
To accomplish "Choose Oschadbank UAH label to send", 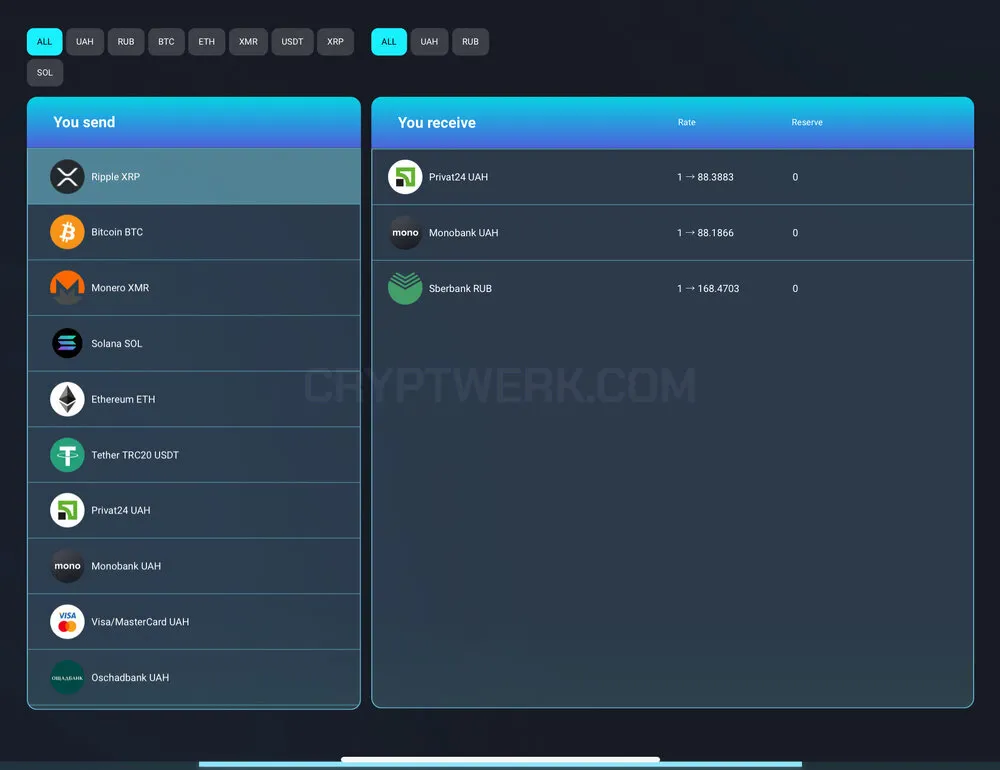I will pos(130,677).
